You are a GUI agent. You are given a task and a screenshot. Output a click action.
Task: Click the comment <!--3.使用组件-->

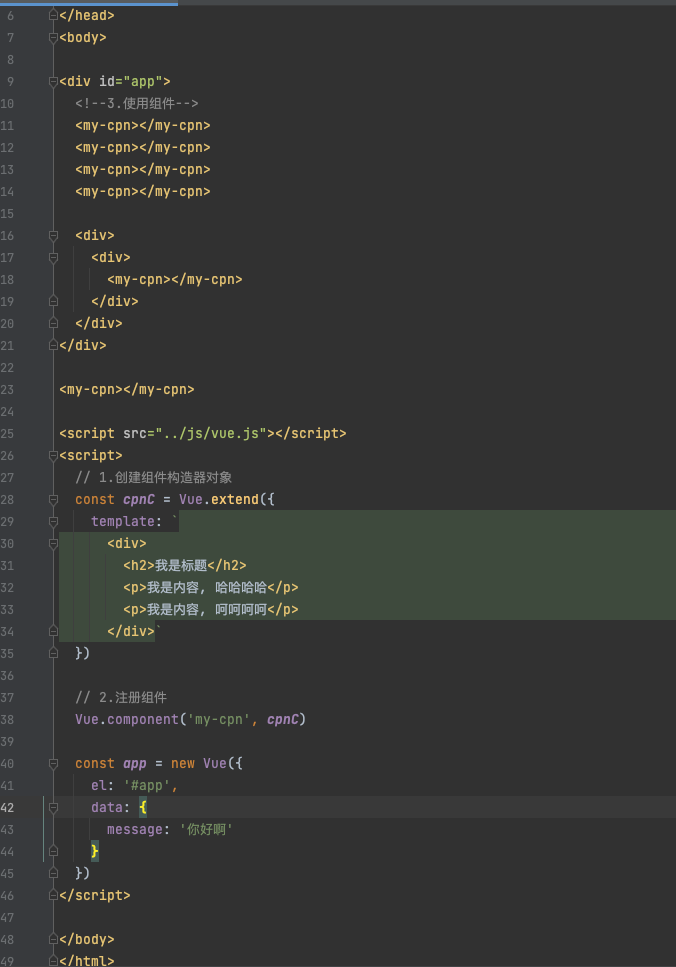tap(137, 104)
